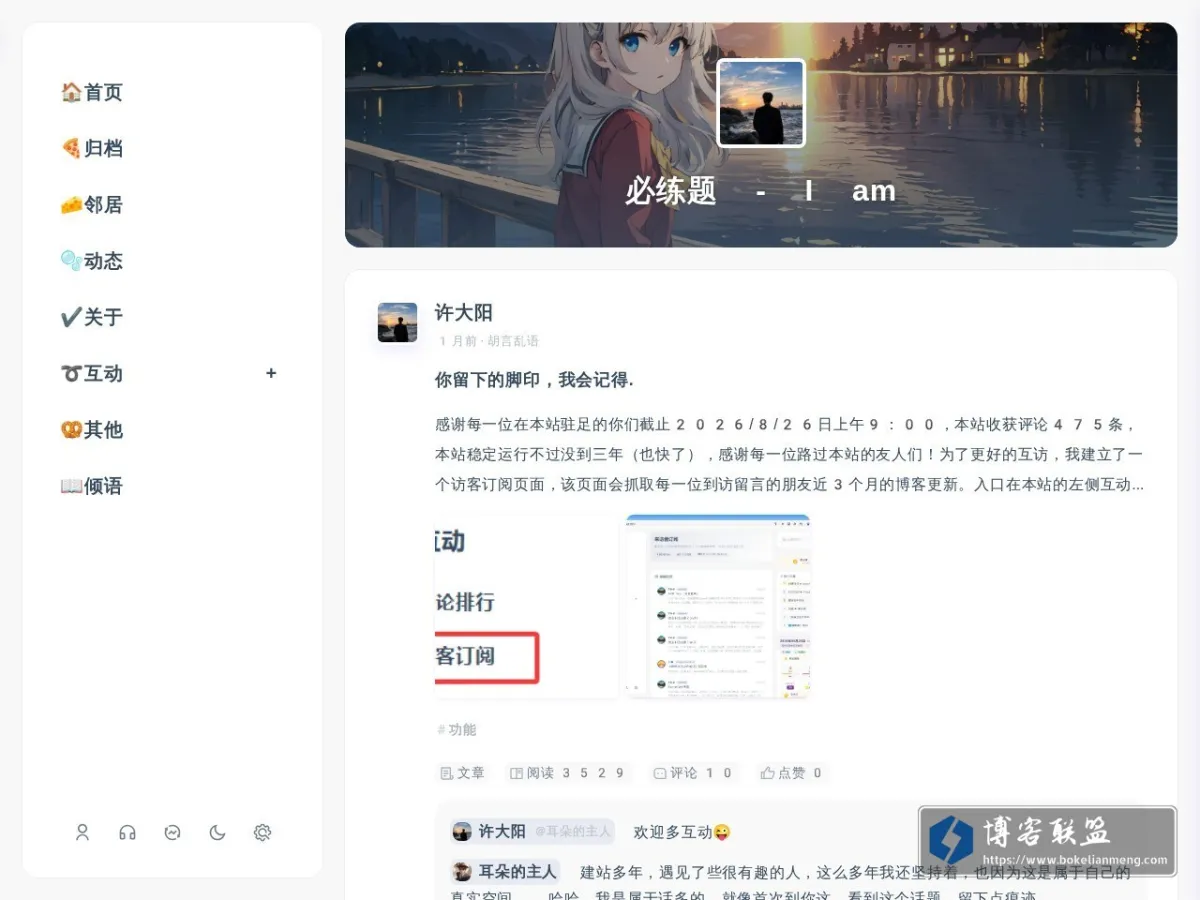Open the 胡言乱语 category link
The width and height of the screenshot is (1200, 900).
[513, 341]
